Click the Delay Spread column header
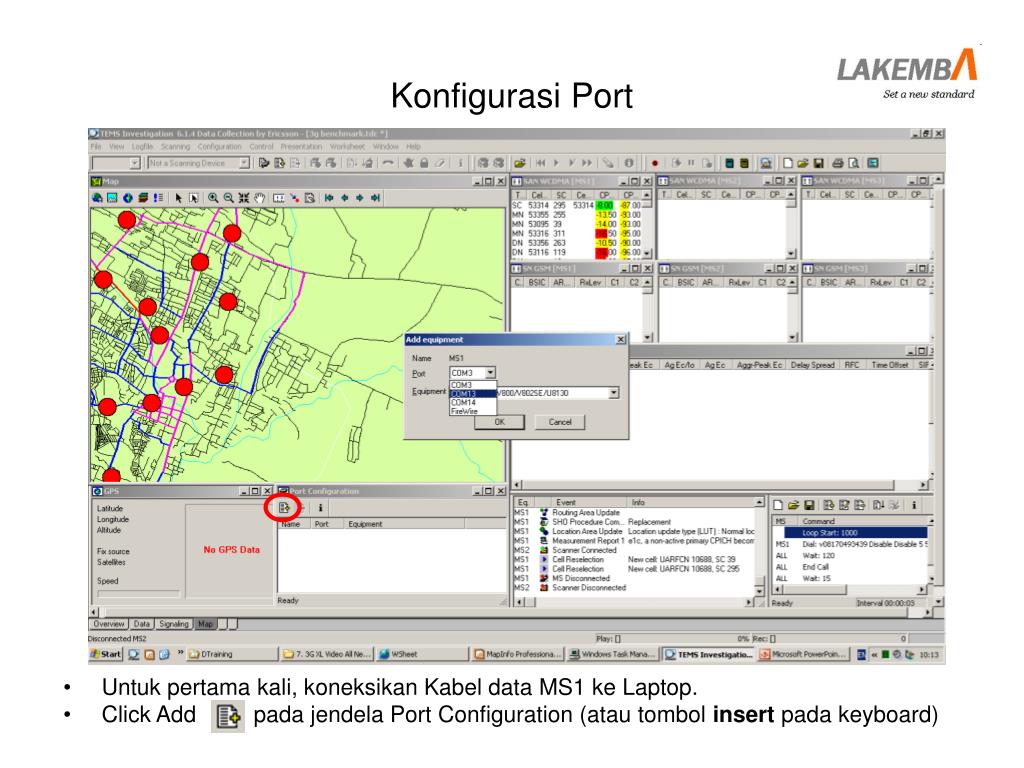The image size is (1024, 768). point(812,365)
